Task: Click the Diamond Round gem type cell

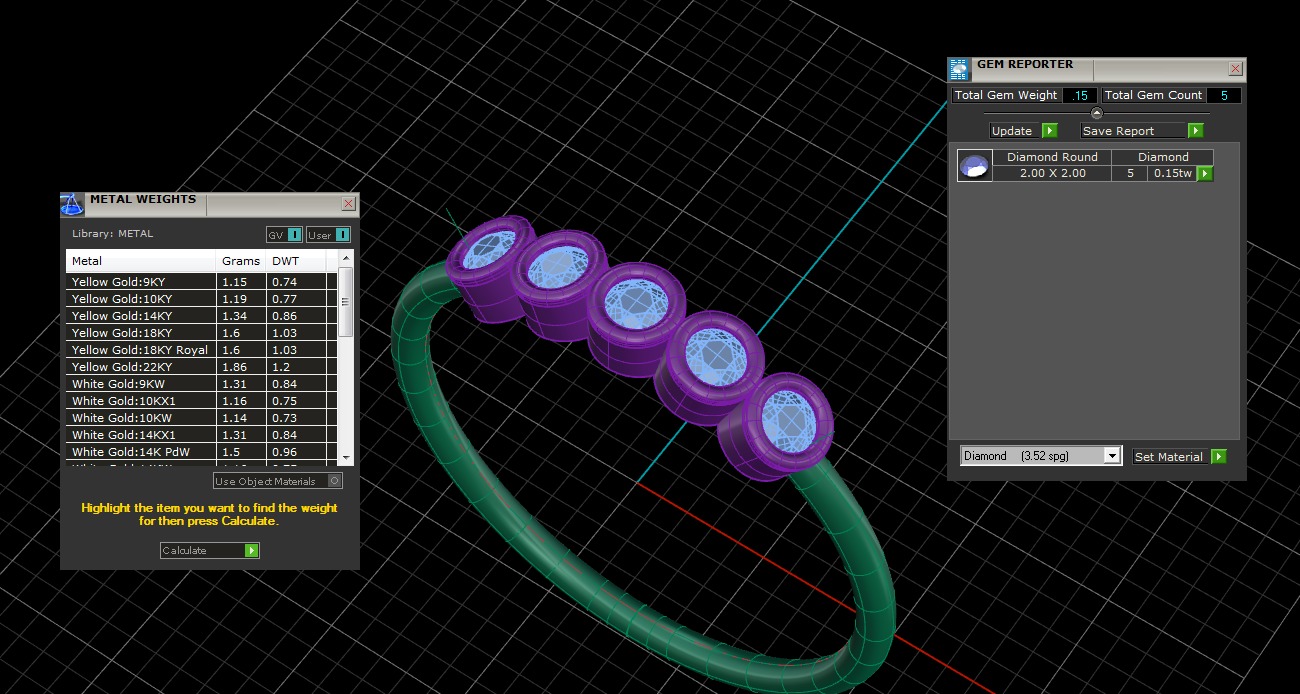Action: click(x=1052, y=157)
